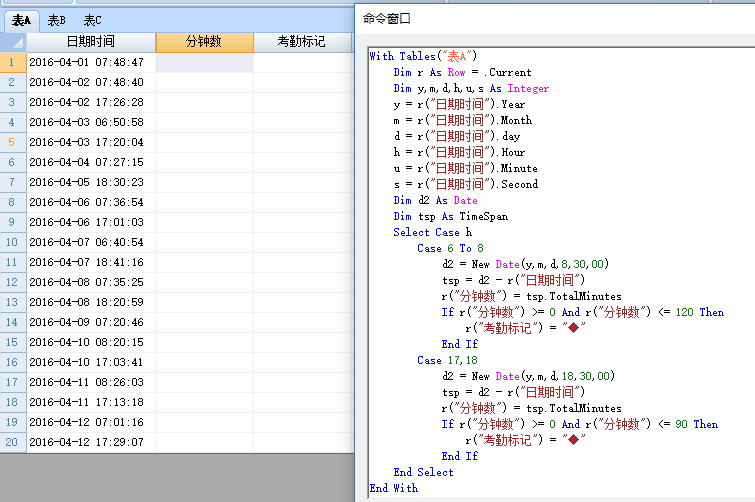Switch to the 表C tab
755x502 pixels.
tap(92, 20)
